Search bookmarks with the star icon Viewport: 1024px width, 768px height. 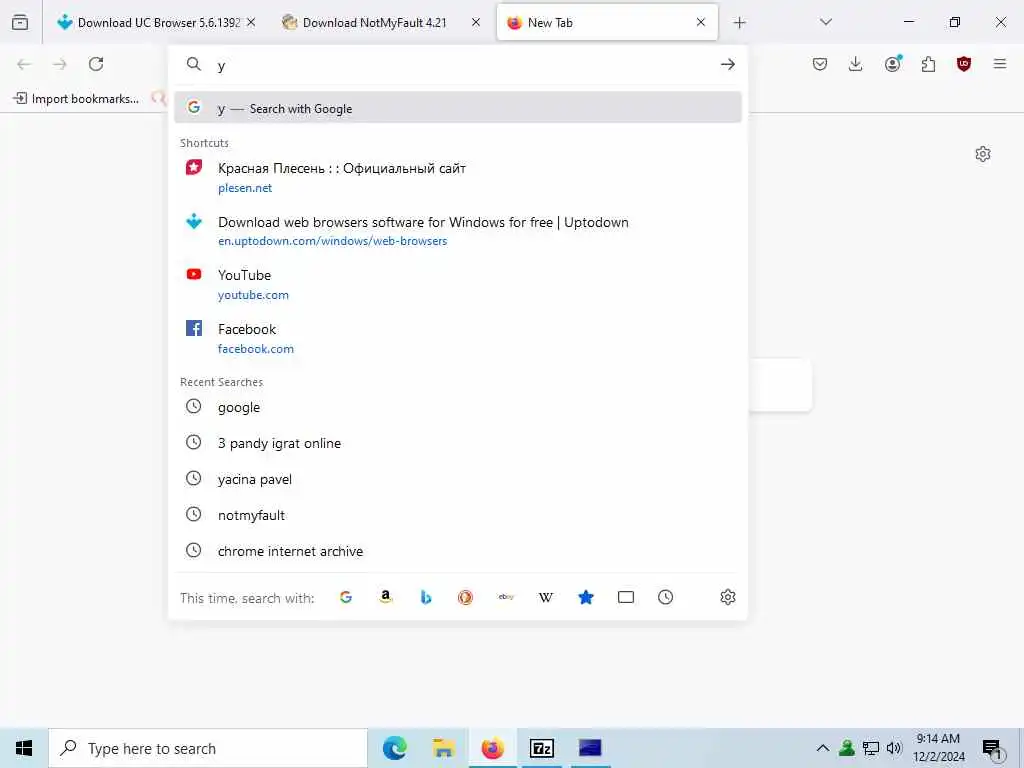586,597
